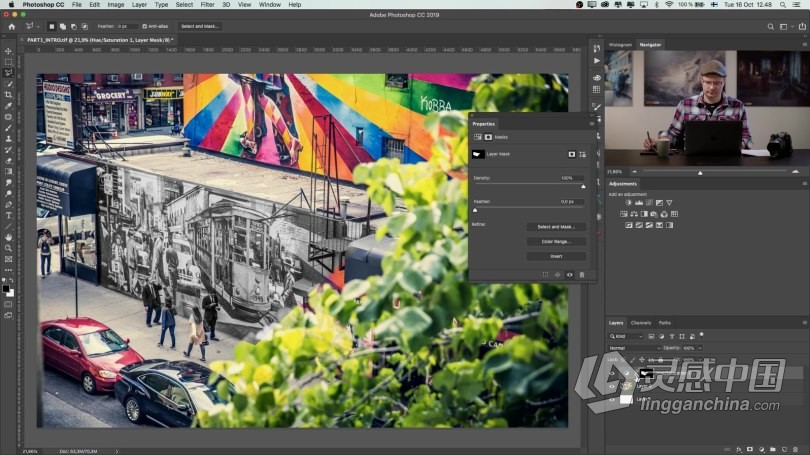Open the Normal blend mode dropdown

tap(634, 348)
